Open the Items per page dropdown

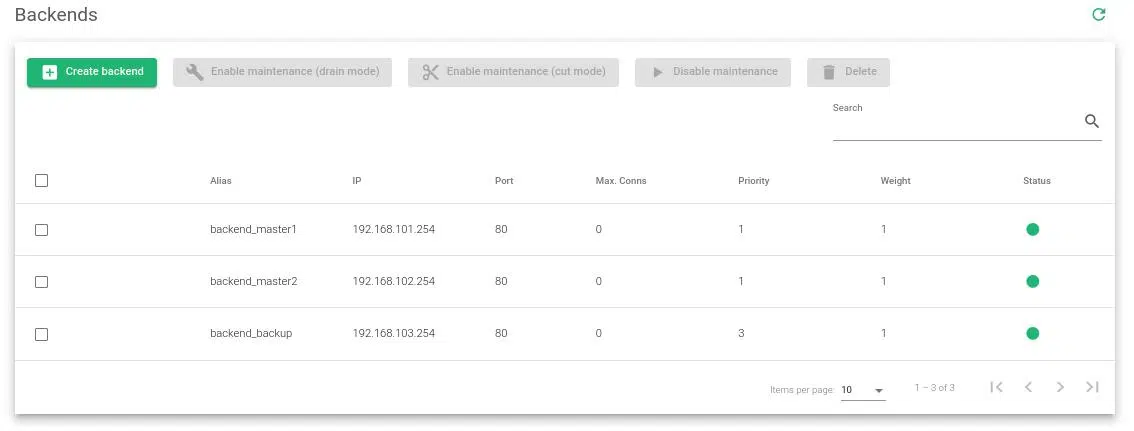click(863, 390)
